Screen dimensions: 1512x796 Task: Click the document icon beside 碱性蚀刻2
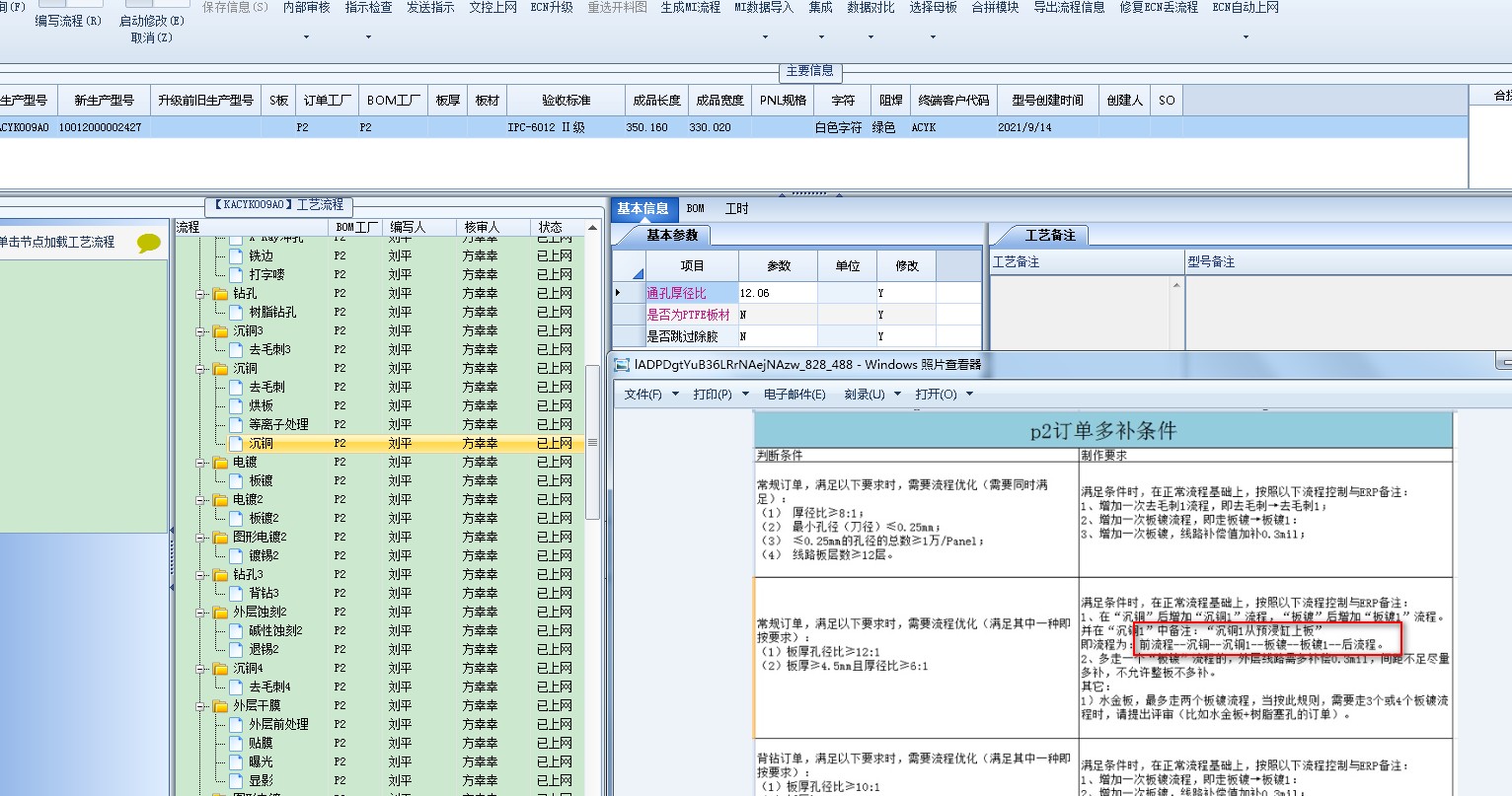237,631
